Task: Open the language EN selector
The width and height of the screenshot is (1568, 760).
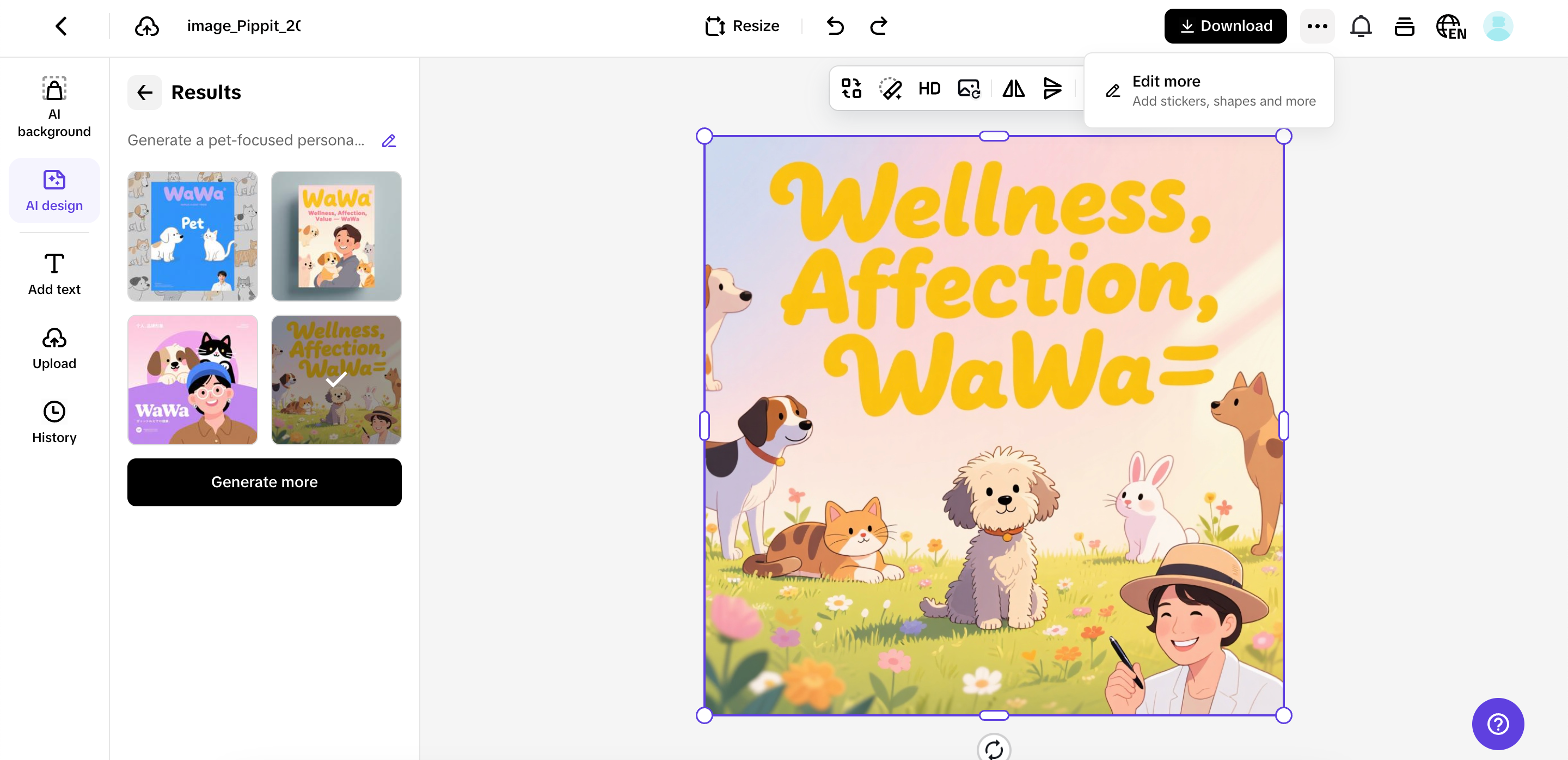Action: coord(1451,26)
